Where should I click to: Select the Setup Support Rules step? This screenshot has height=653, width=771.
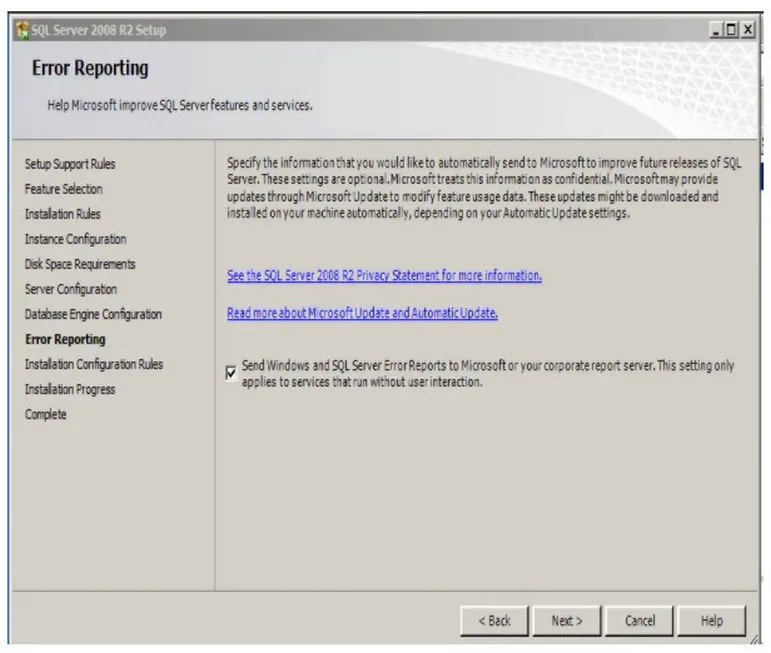[70, 164]
